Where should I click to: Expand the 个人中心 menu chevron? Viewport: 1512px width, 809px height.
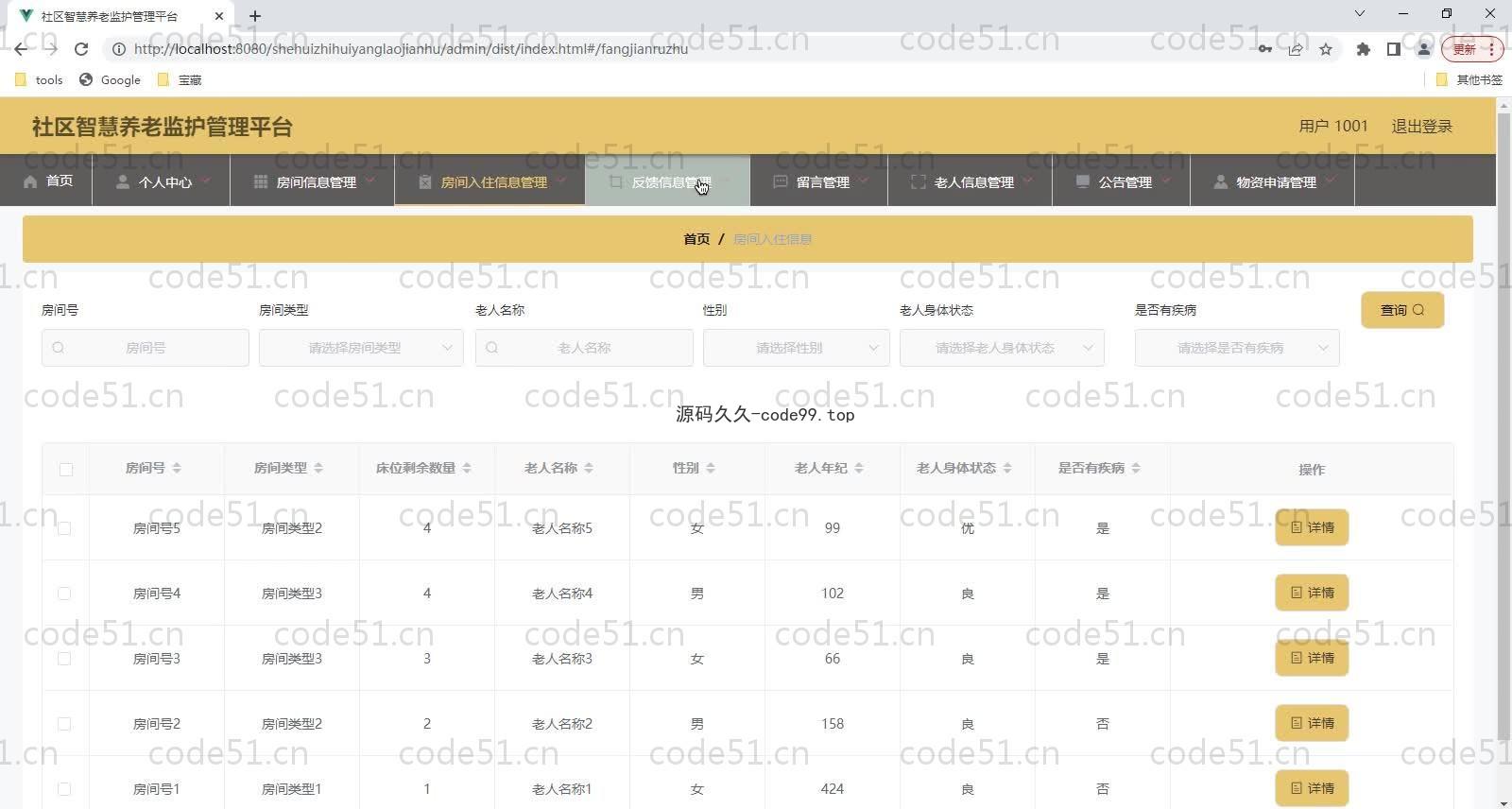[x=206, y=181]
